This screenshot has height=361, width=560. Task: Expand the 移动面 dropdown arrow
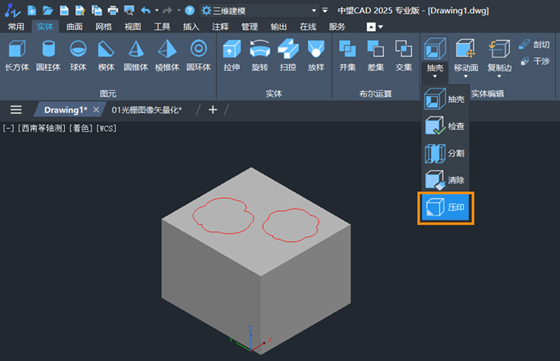(x=466, y=76)
